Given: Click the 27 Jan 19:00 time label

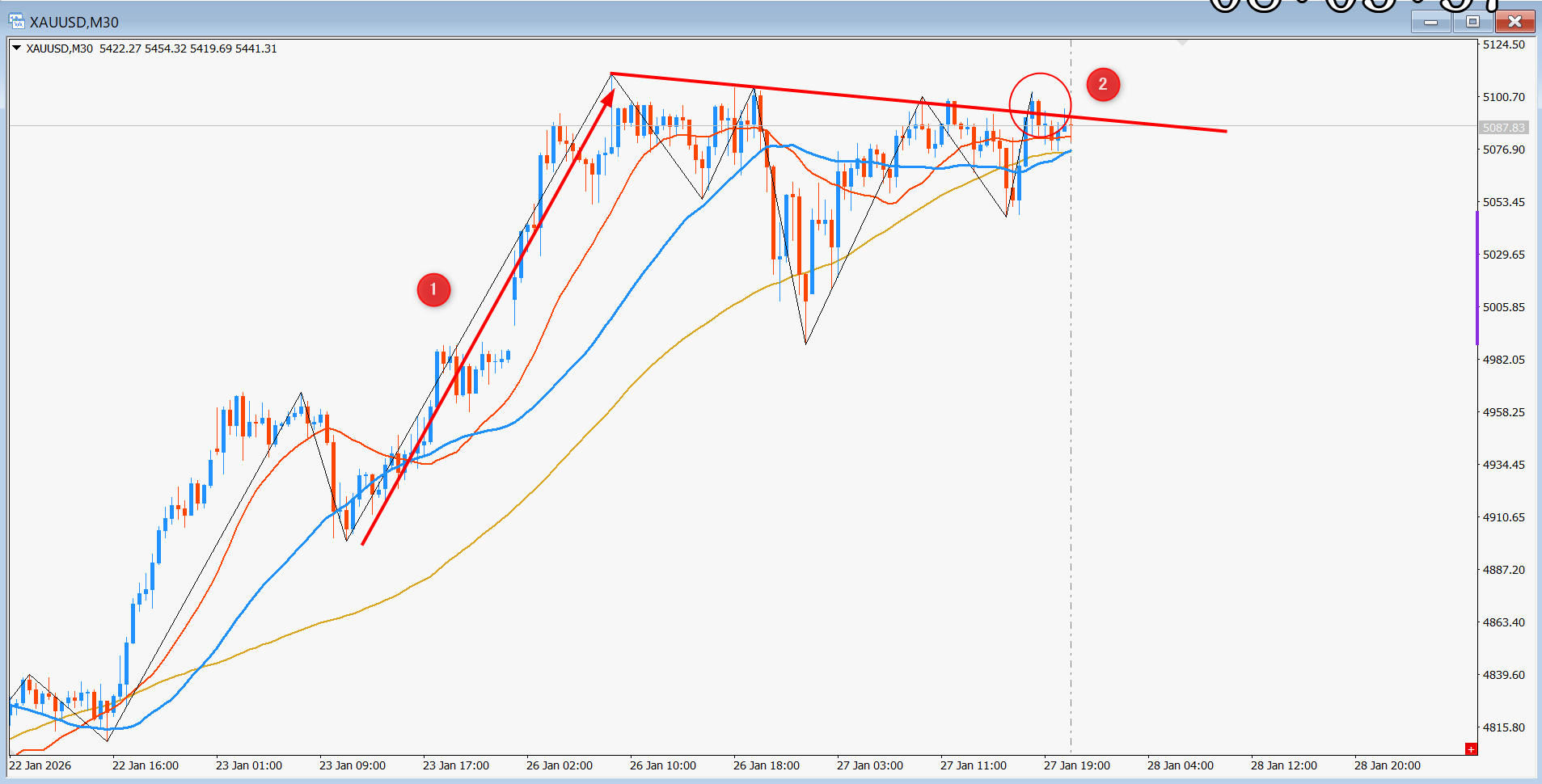Looking at the screenshot, I should [x=1077, y=765].
